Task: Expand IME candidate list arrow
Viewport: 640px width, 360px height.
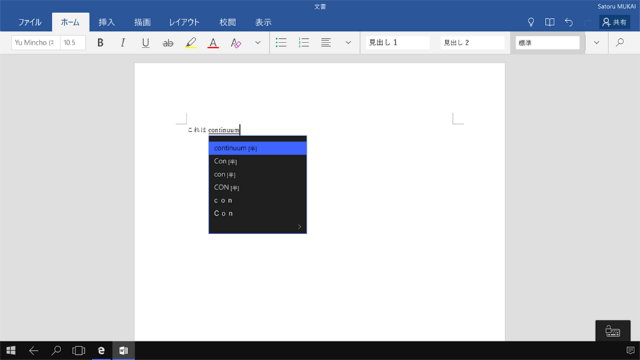Action: point(299,227)
